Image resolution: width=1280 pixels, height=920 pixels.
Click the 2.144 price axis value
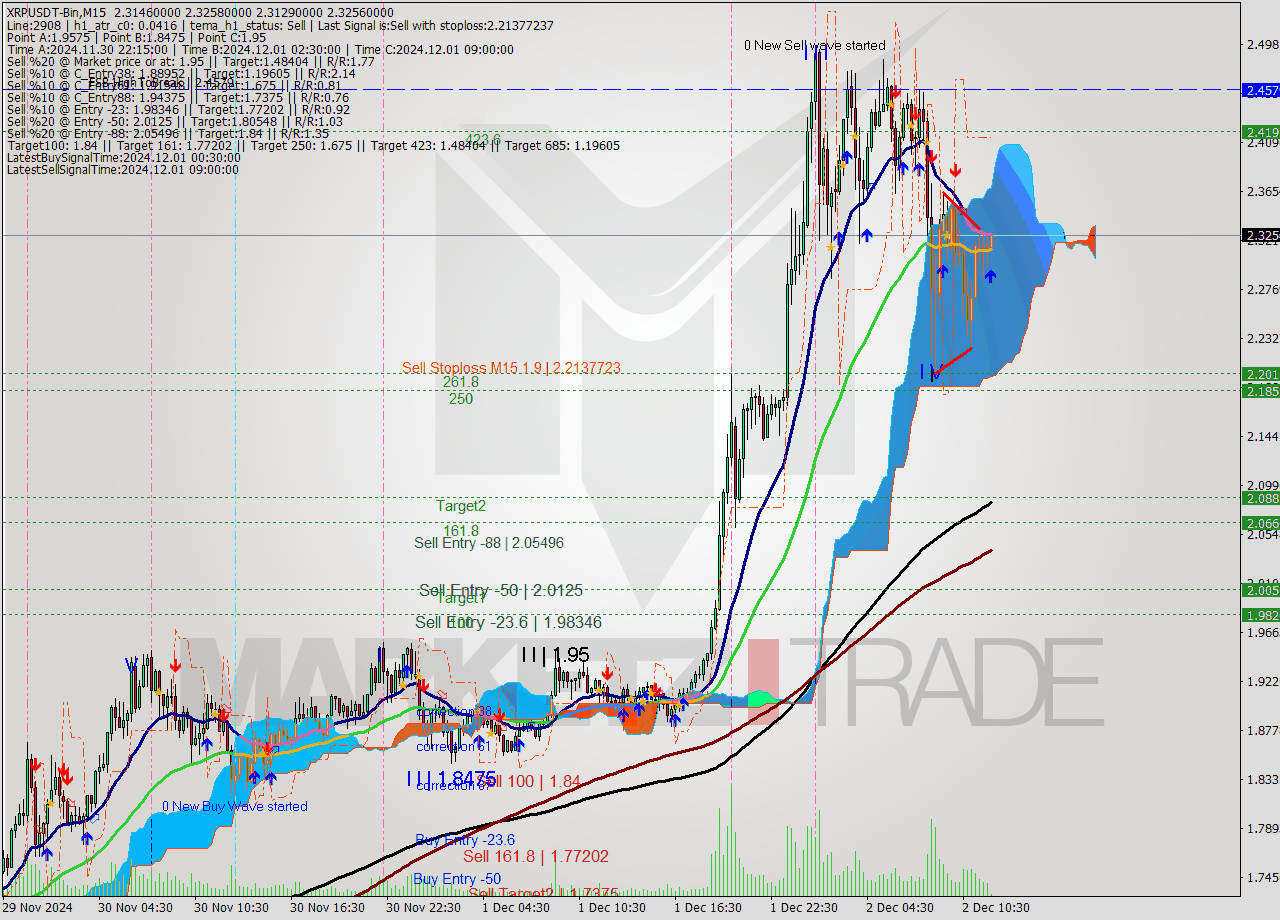1262,436
